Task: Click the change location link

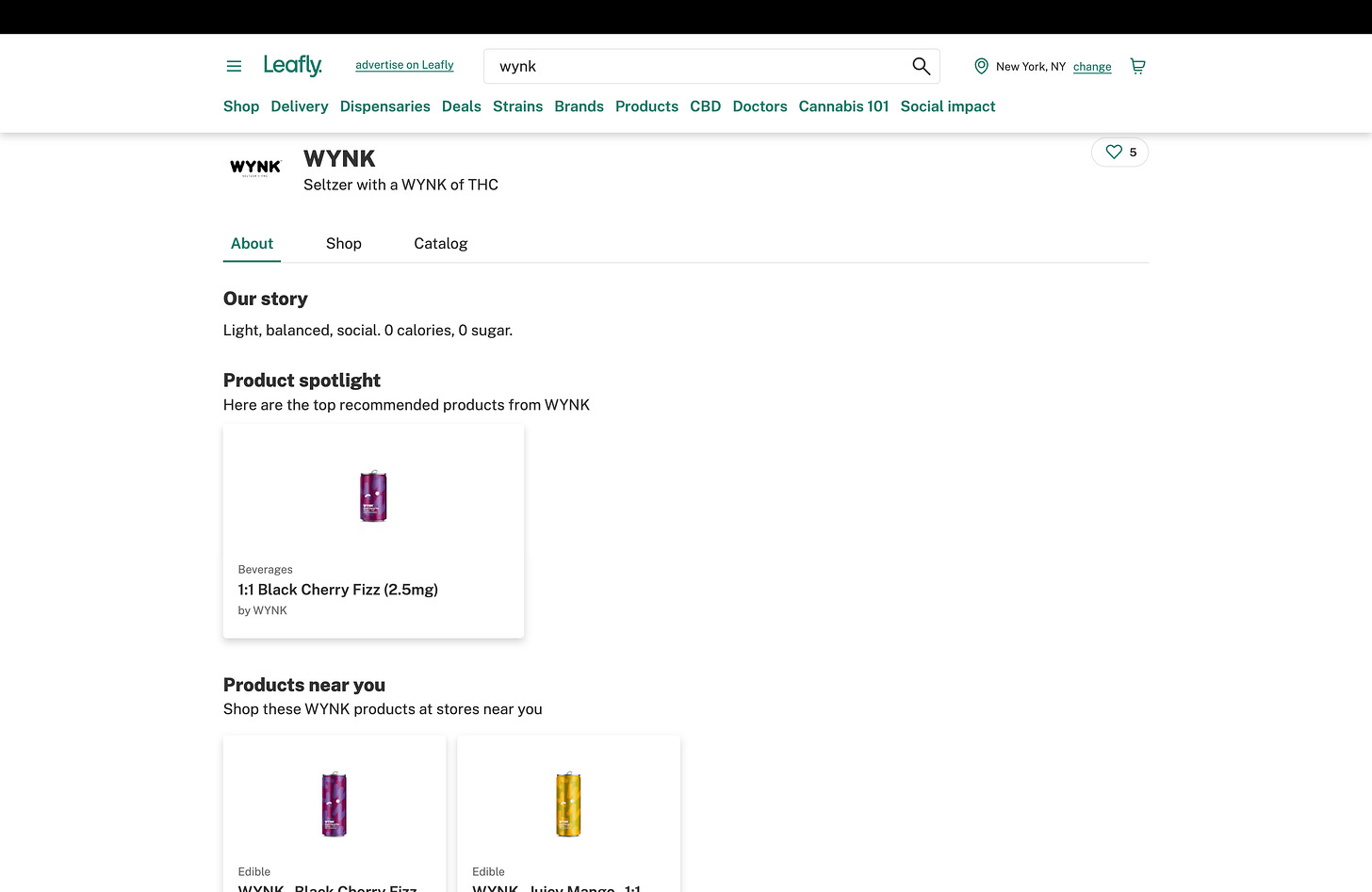Action: [1092, 67]
